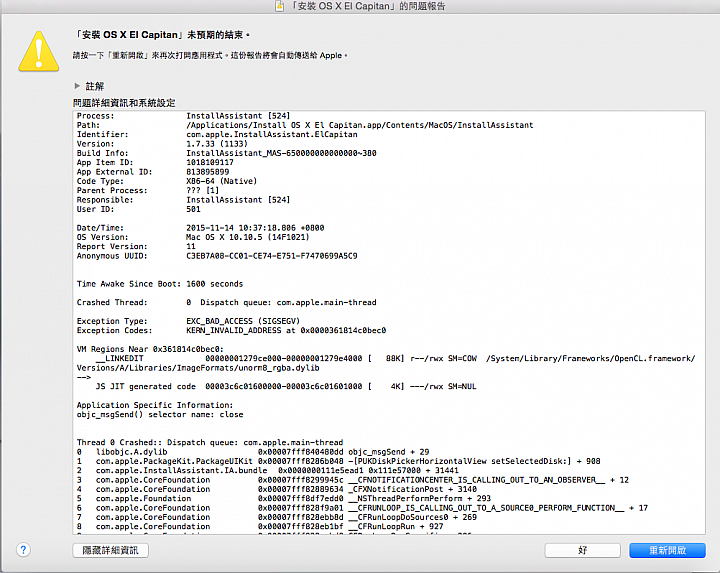Screen dimensions: 720x573
Task: Click the Report Version 11 line
Action: [x=136, y=247]
